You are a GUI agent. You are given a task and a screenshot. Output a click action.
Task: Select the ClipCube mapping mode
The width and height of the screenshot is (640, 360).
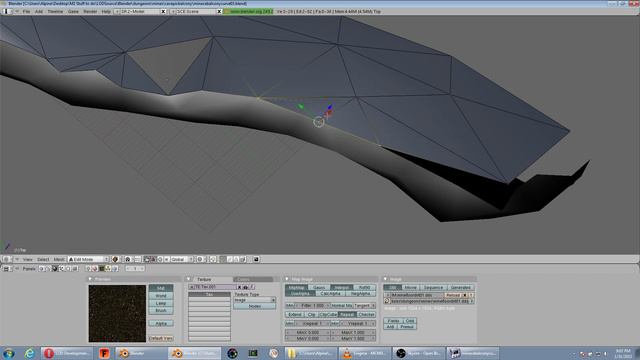(328, 315)
